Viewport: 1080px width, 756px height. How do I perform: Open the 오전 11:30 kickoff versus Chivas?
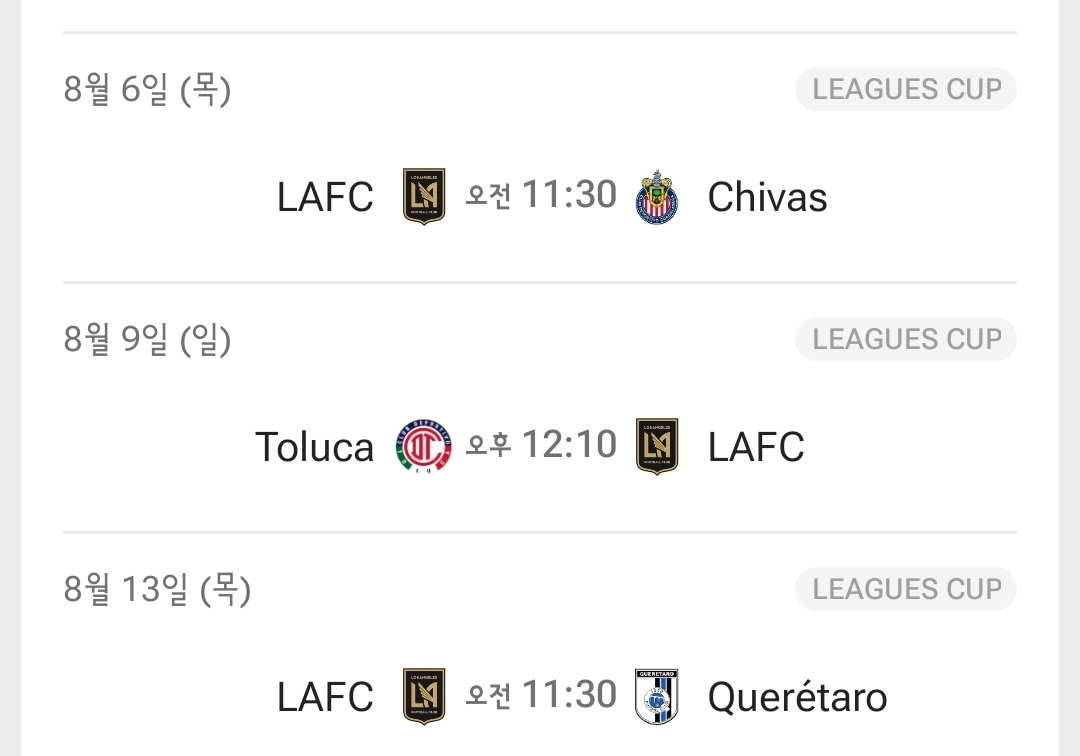pos(541,194)
